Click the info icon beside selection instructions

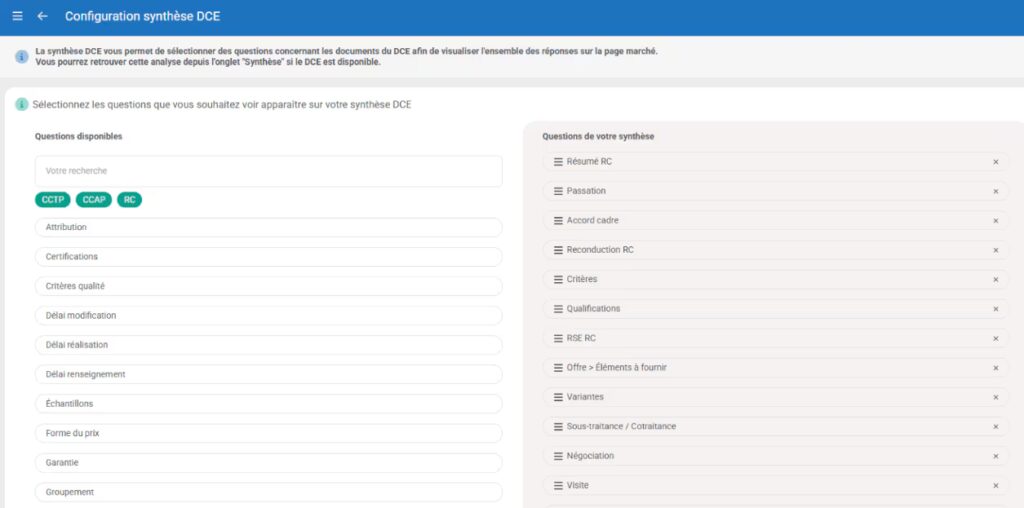tap(22, 104)
